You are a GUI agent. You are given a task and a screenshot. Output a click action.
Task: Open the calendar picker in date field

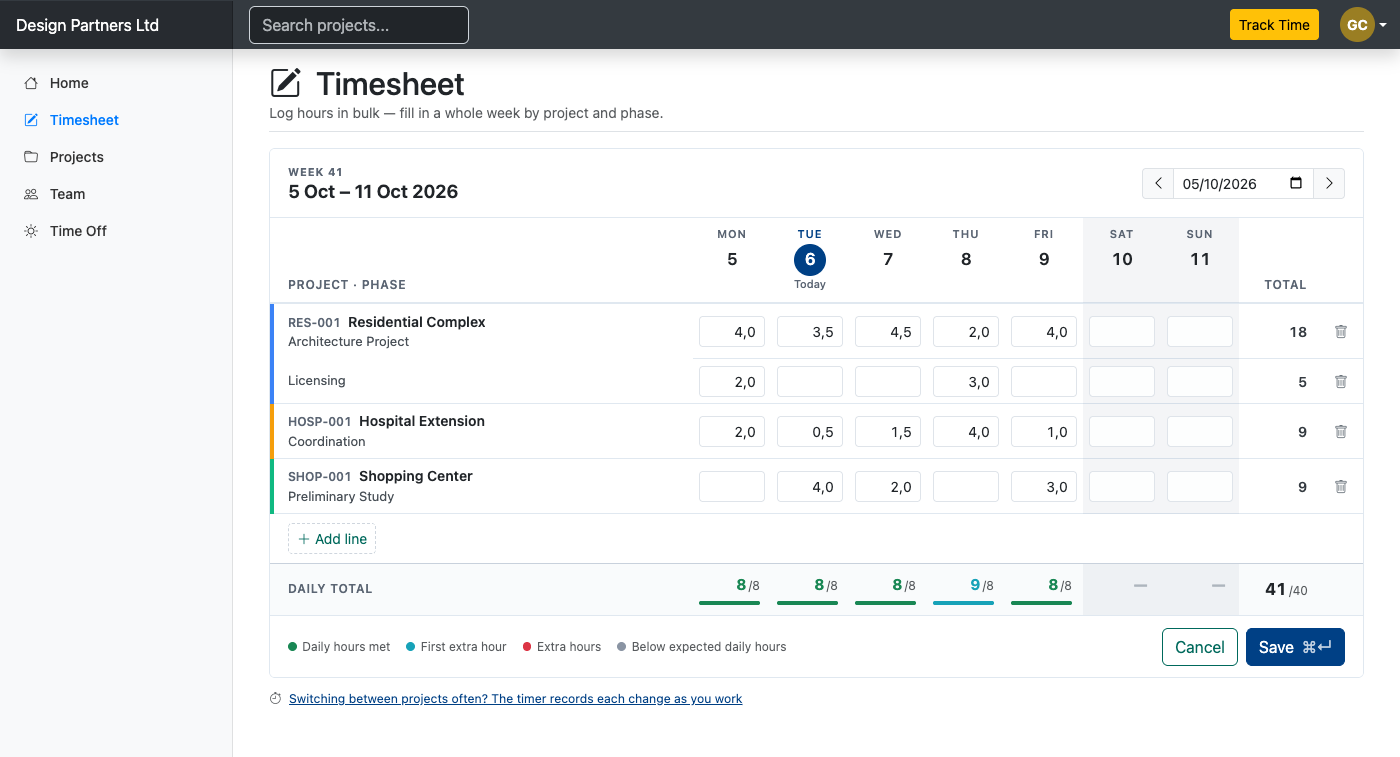(x=1296, y=184)
